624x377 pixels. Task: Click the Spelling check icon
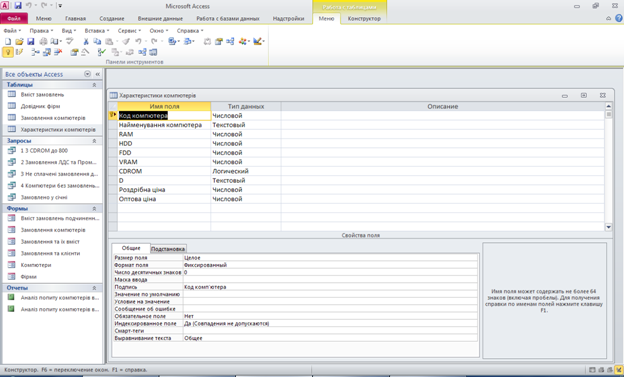coord(70,41)
